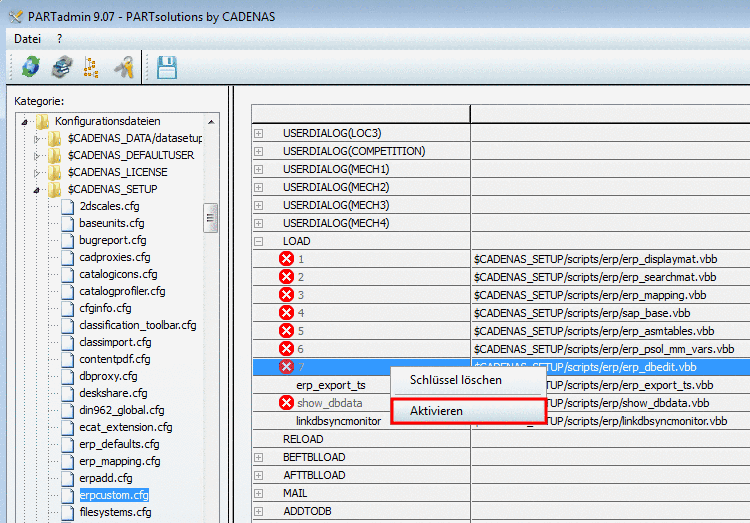Open the Datei menu
Viewport: 750px width, 523px height.
(x=27, y=39)
